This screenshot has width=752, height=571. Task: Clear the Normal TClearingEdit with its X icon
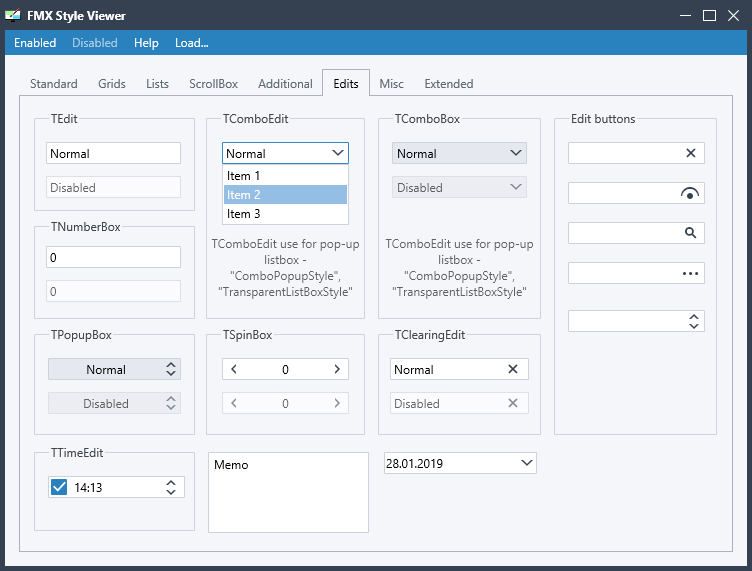coord(513,369)
